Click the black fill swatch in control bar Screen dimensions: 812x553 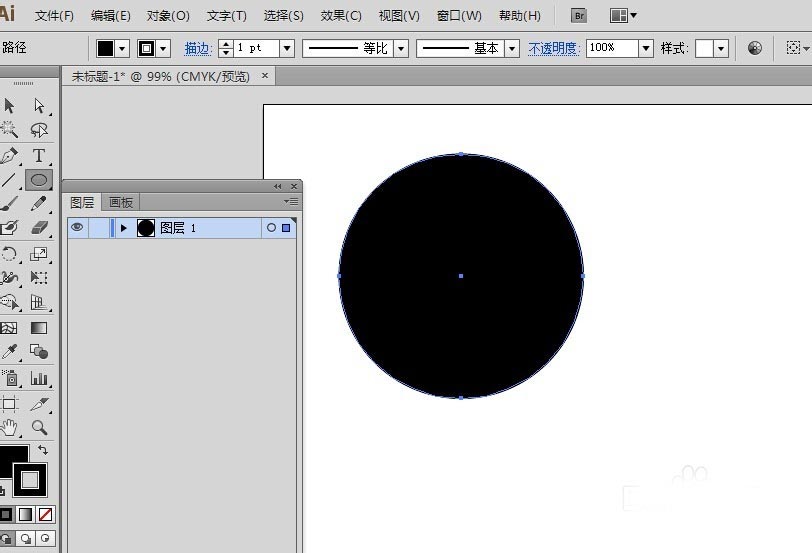(x=106, y=48)
